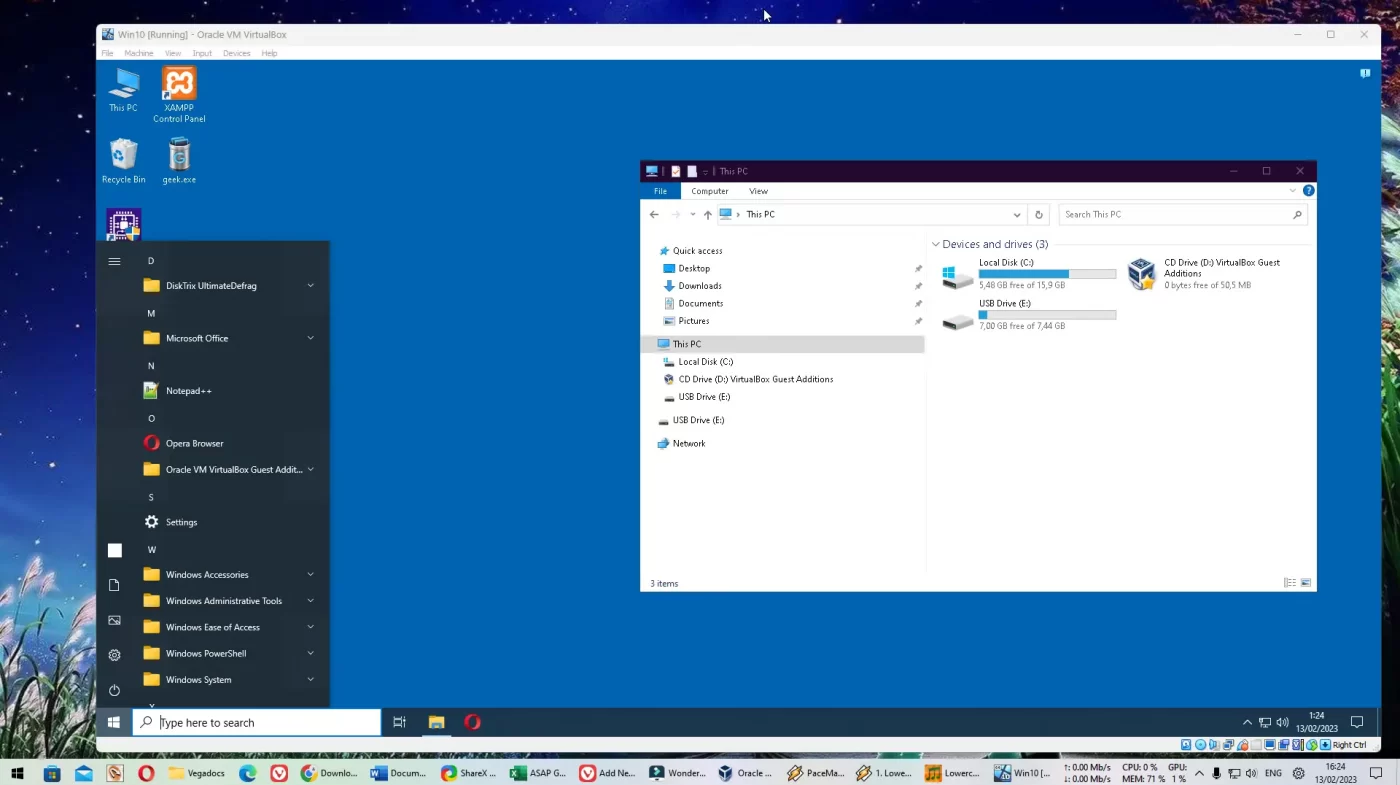This screenshot has width=1400, height=785.
Task: Click guest network tray icon
Action: click(1265, 722)
